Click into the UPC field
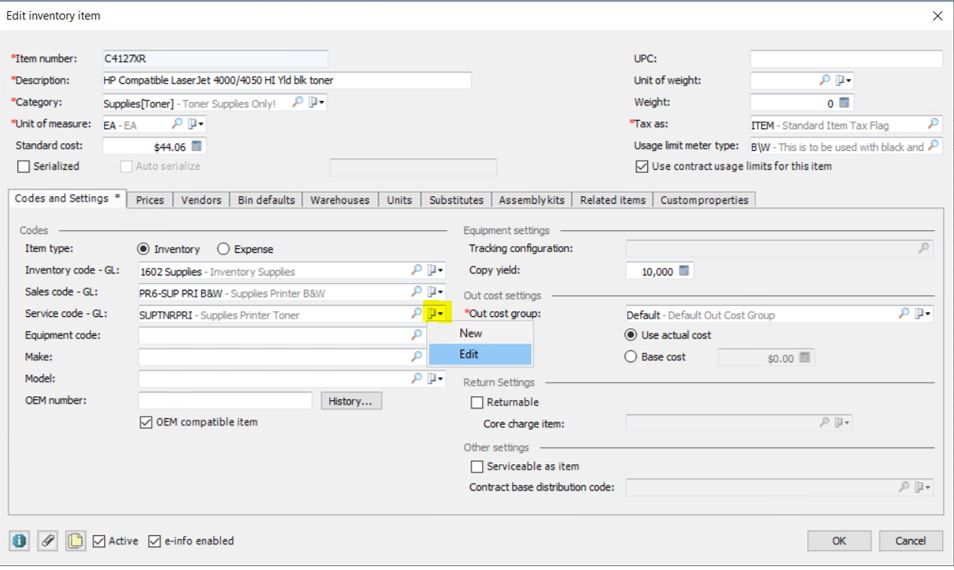The image size is (954, 570). 846,59
